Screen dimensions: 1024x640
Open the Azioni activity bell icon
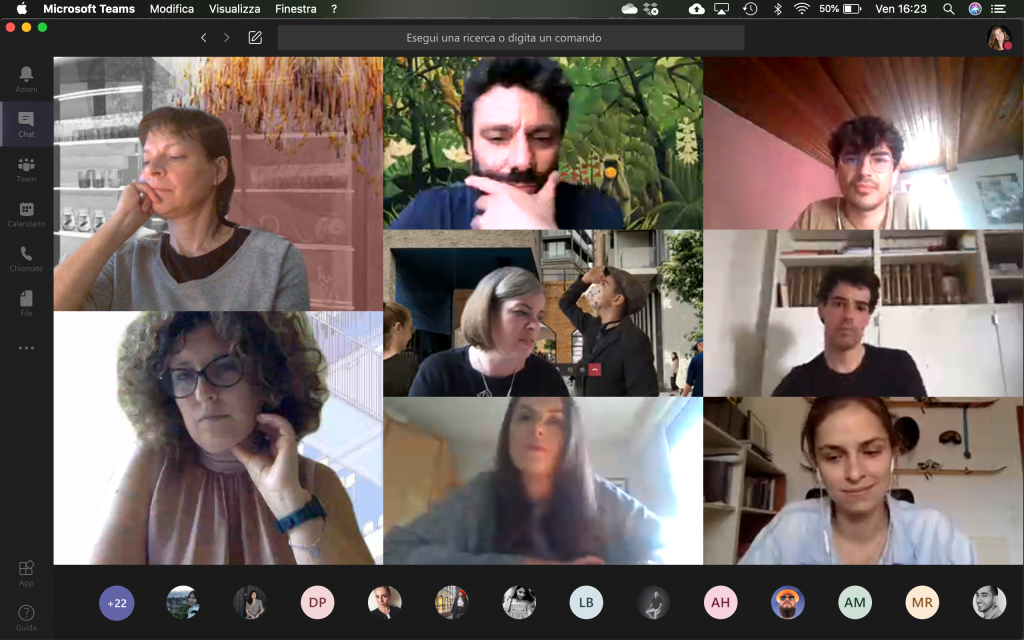(x=26, y=75)
